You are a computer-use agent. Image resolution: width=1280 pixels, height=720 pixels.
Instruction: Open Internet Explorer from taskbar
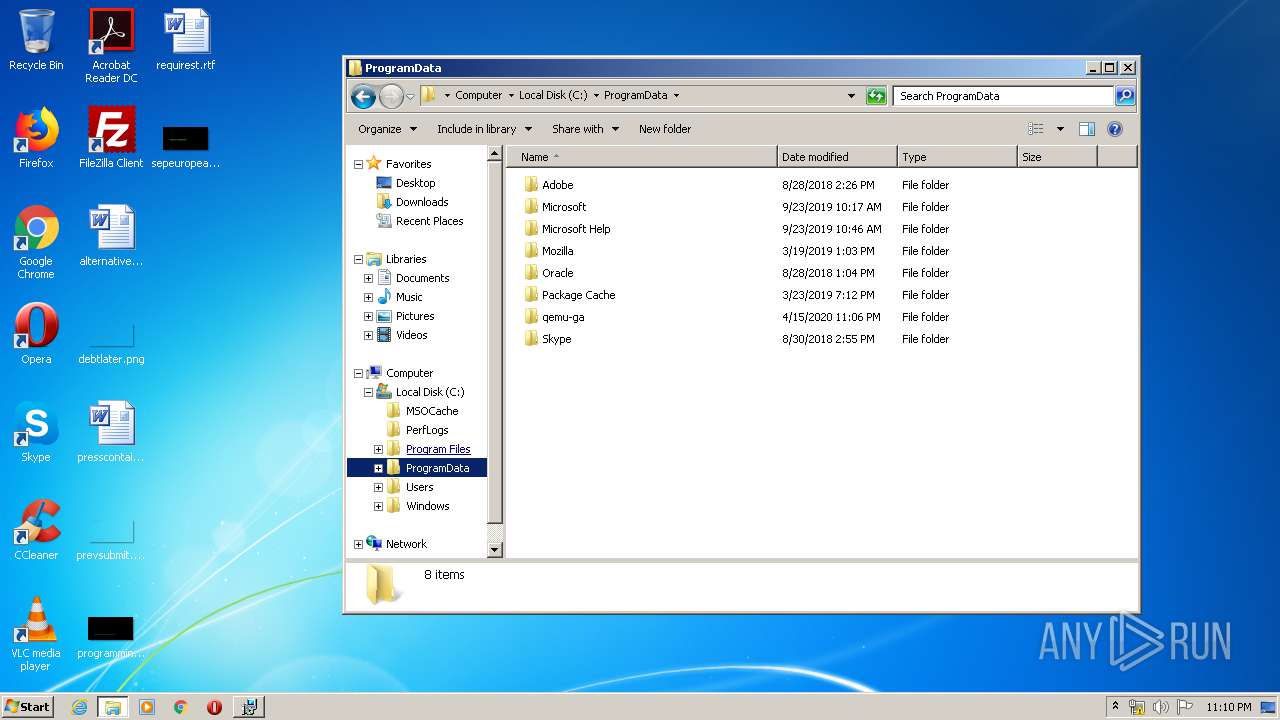[79, 707]
